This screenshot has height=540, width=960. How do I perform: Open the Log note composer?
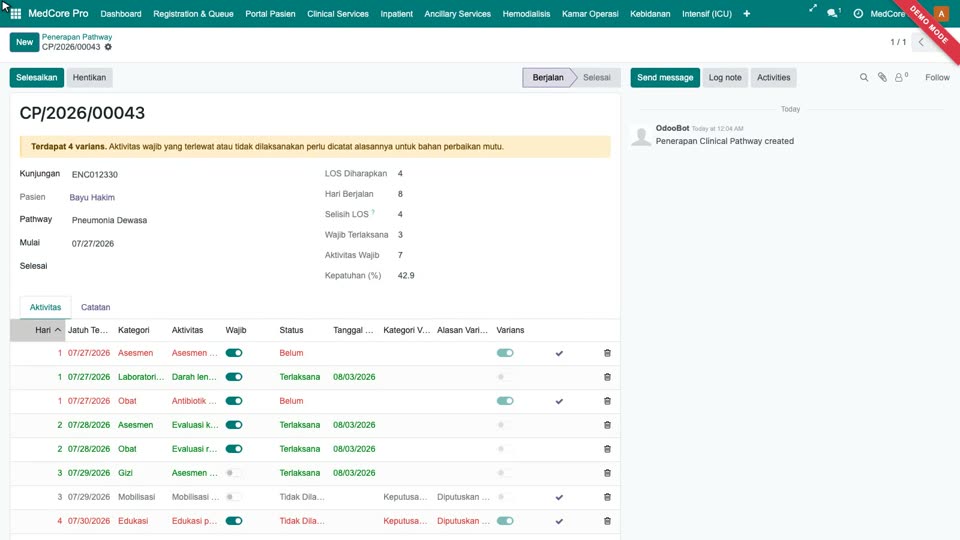(x=725, y=78)
